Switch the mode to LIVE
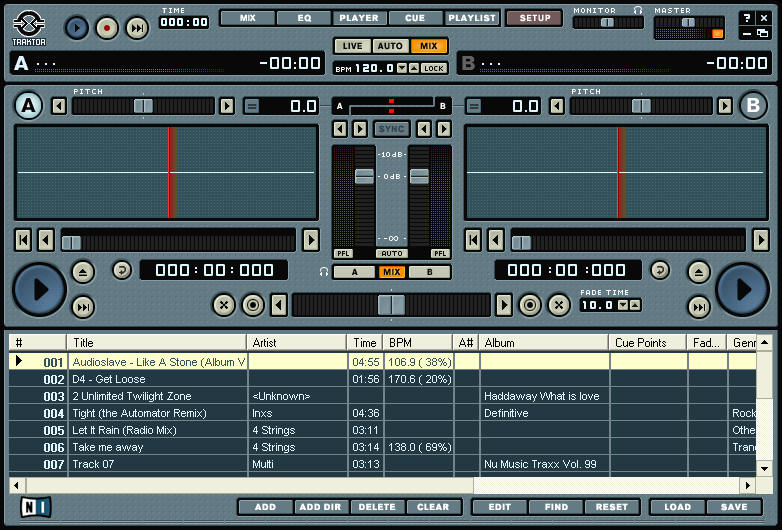 click(352, 46)
